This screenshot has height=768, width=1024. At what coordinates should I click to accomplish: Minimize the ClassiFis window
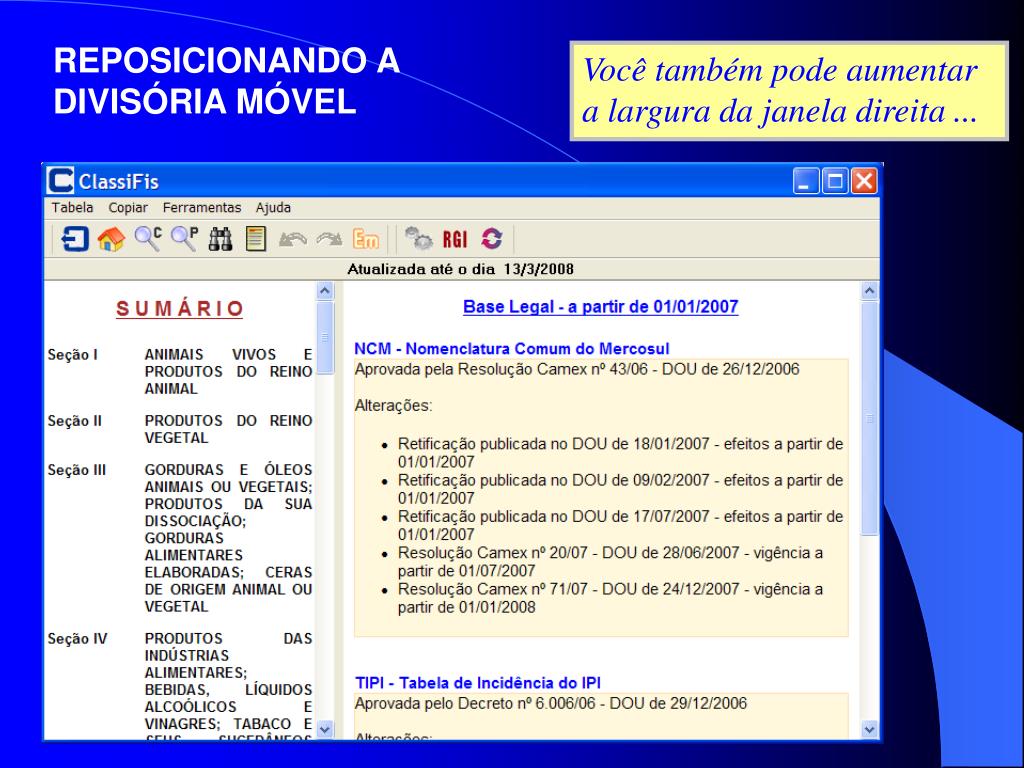pos(806,181)
